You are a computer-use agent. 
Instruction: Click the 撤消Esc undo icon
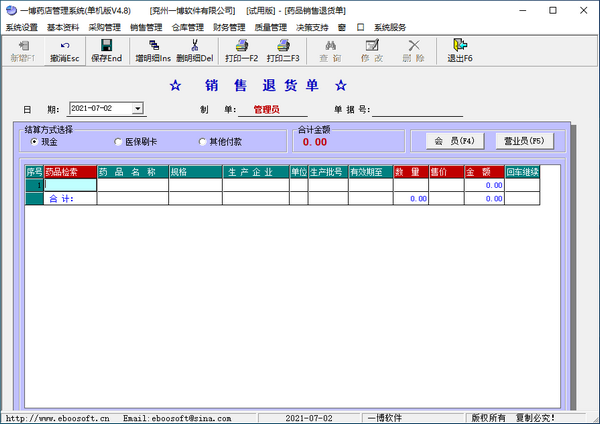tap(65, 45)
